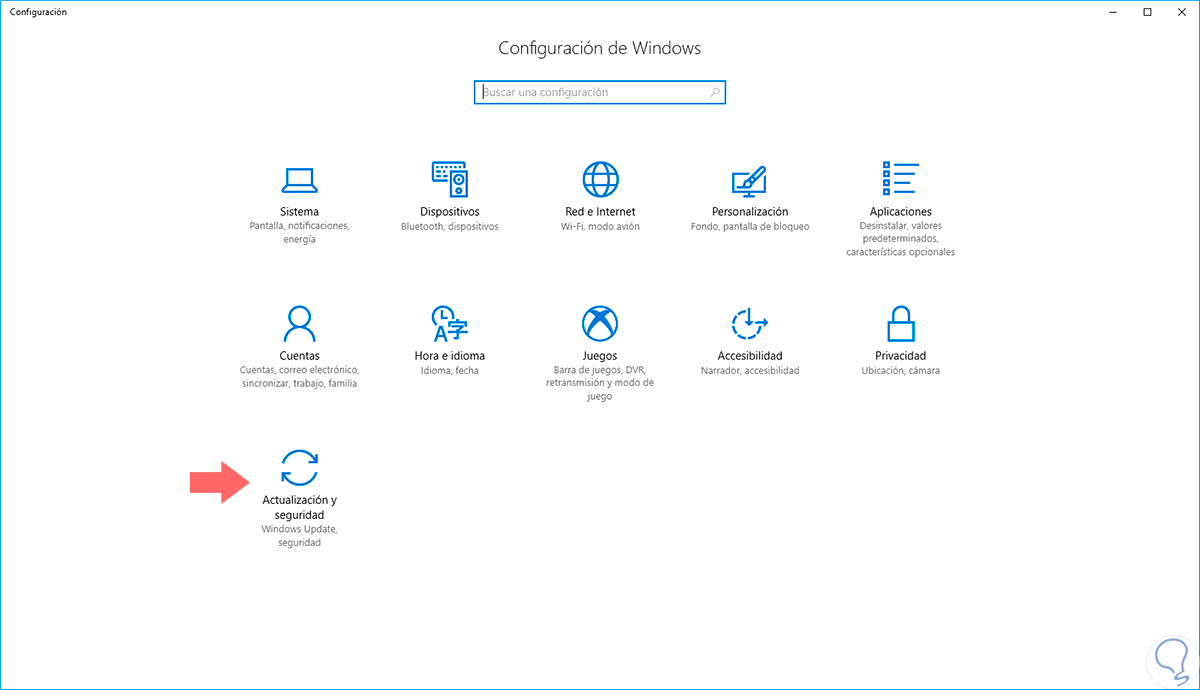Image resolution: width=1200 pixels, height=690 pixels.
Task: Select the 'Dispositivos' label
Action: 450,212
